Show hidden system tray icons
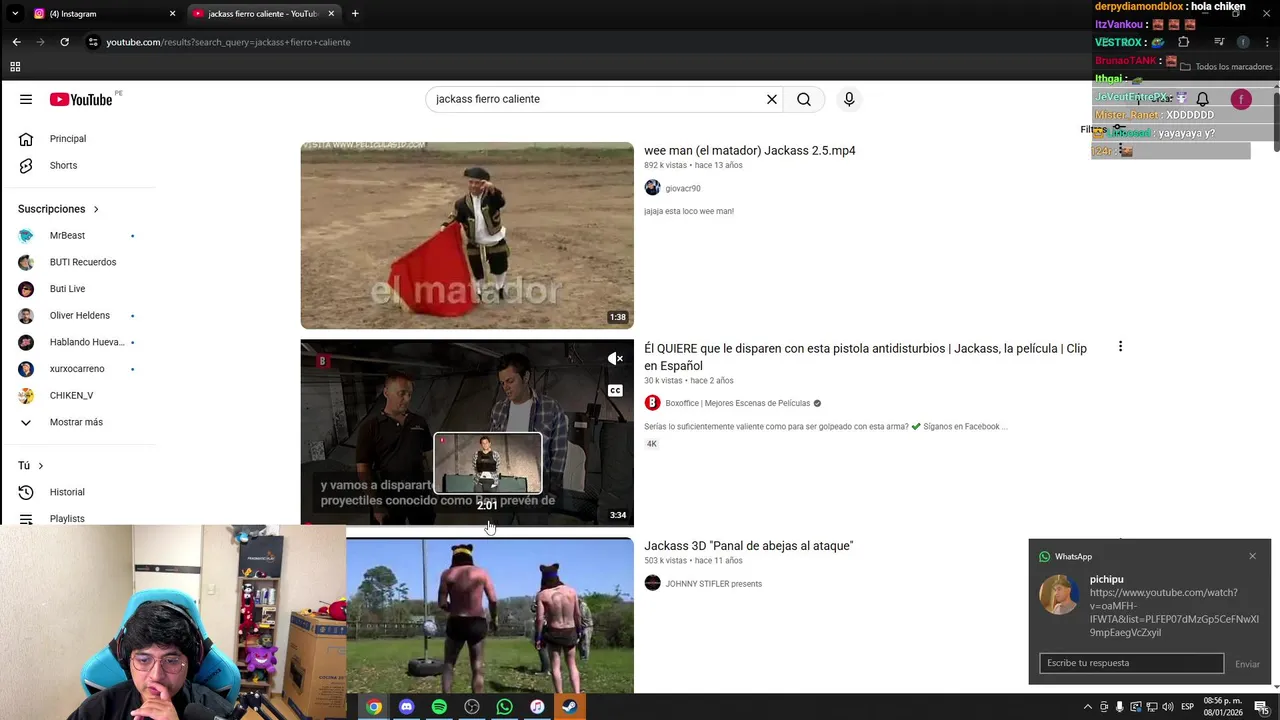 pos(1088,707)
